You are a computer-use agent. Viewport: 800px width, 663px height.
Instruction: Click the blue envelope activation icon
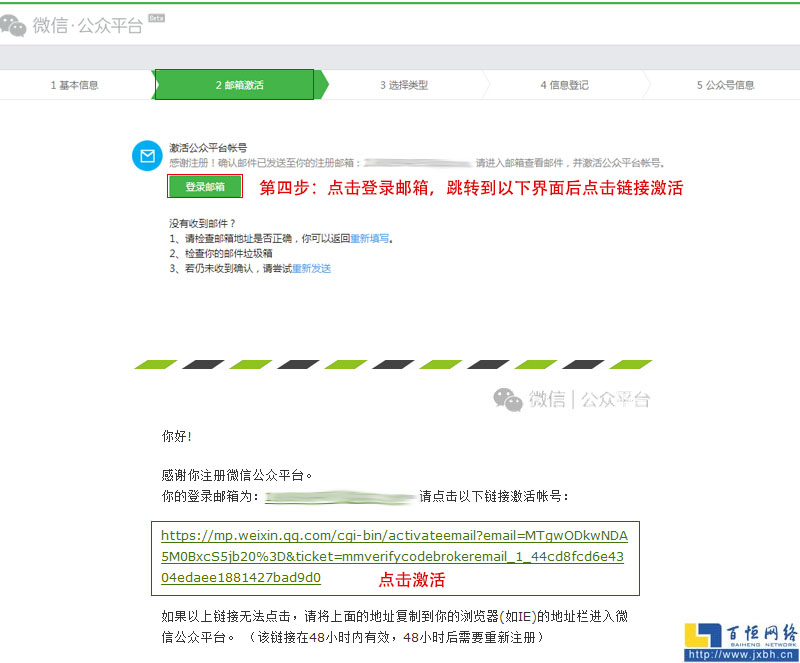click(x=148, y=155)
